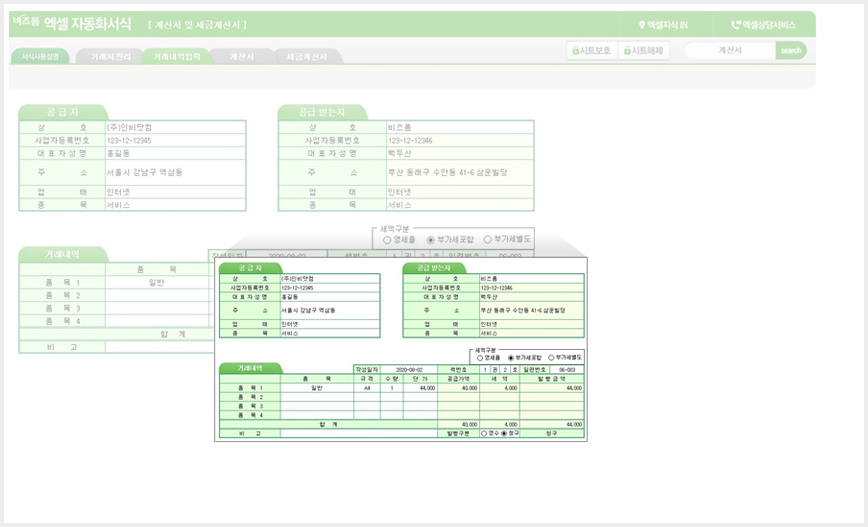Click 홍길동 on the background sheet
This screenshot has width=868, height=527.
tap(175, 153)
